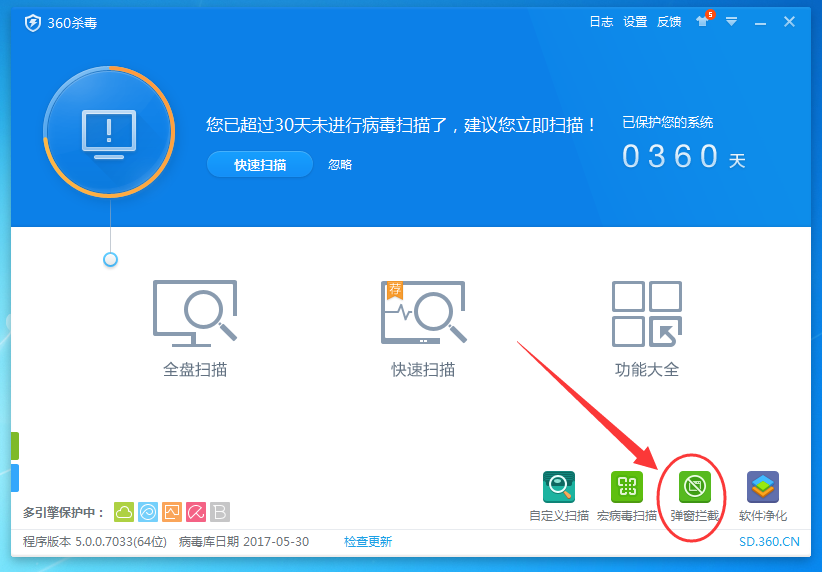The image size is (822, 572).
Task: Open 宏病毒扫描 macro virus scan icon
Action: click(627, 487)
